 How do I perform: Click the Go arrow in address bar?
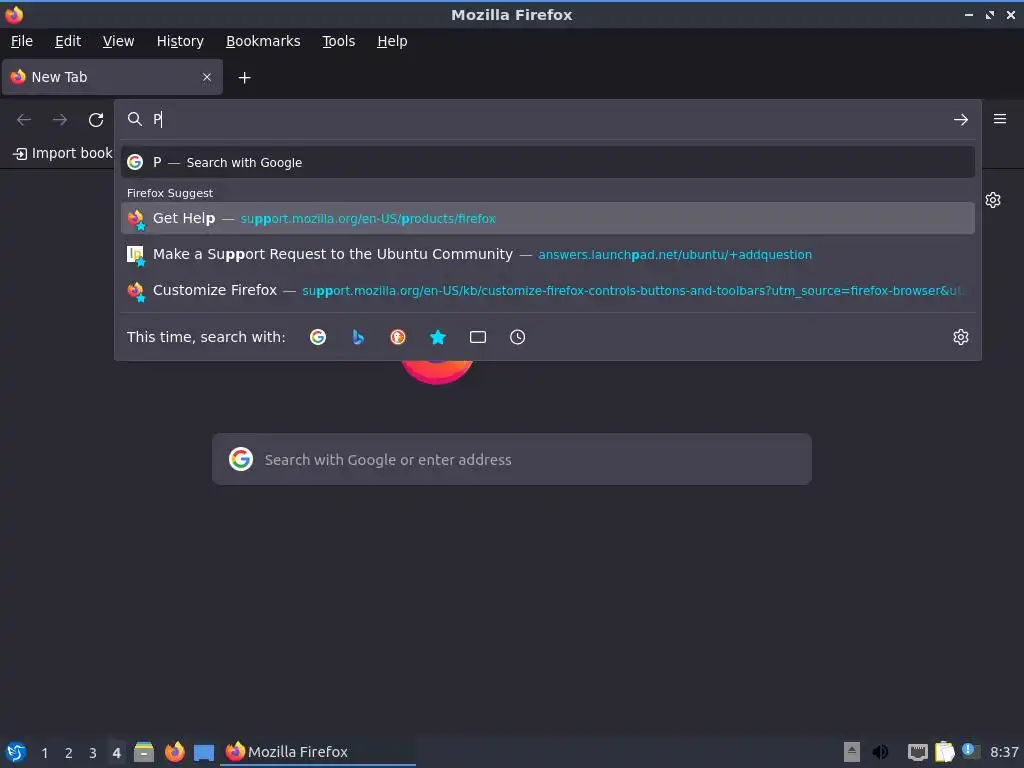pos(960,120)
